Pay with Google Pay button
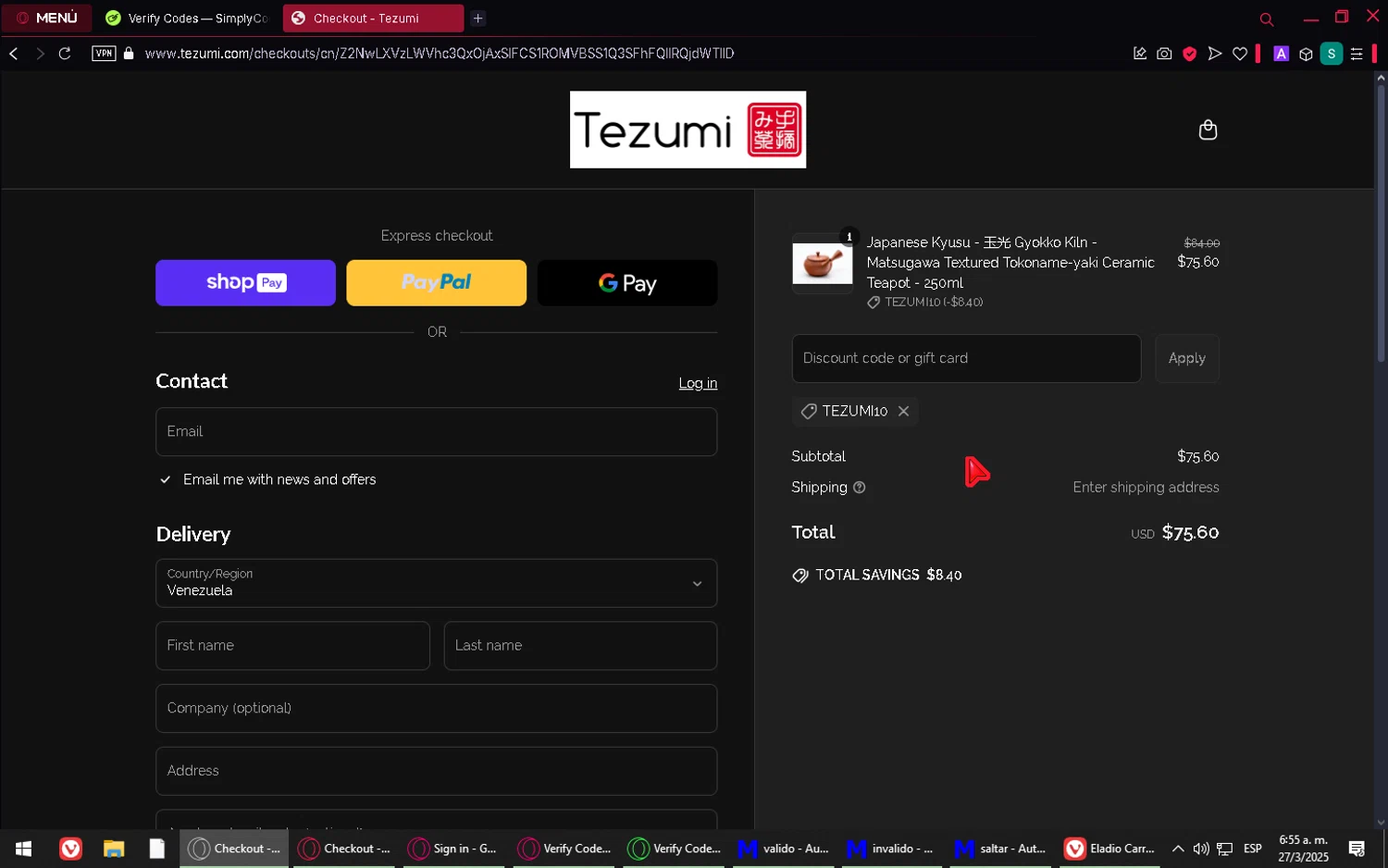 point(627,282)
